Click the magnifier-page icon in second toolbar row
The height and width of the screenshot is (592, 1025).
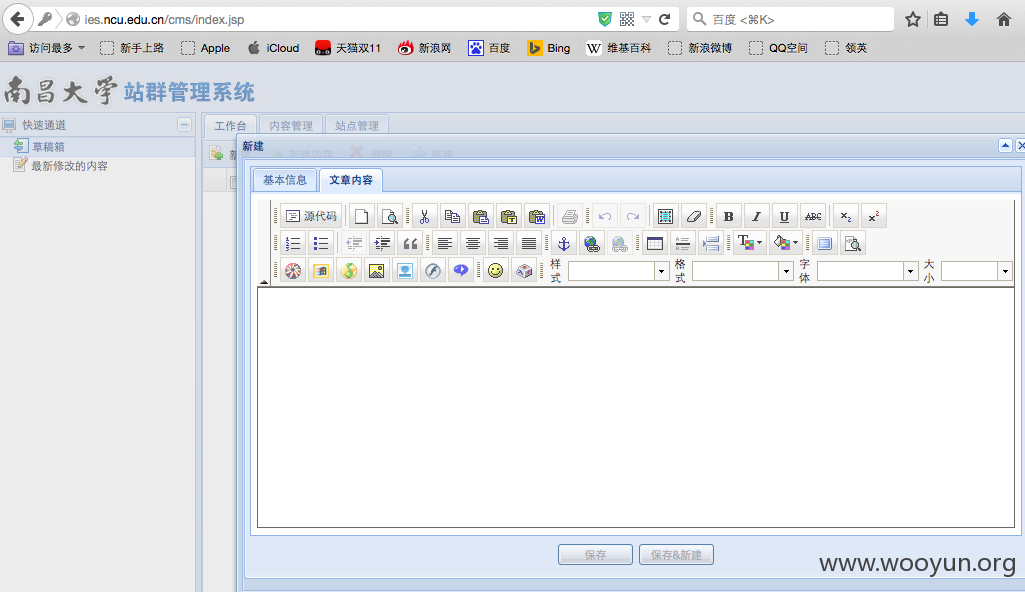point(853,244)
